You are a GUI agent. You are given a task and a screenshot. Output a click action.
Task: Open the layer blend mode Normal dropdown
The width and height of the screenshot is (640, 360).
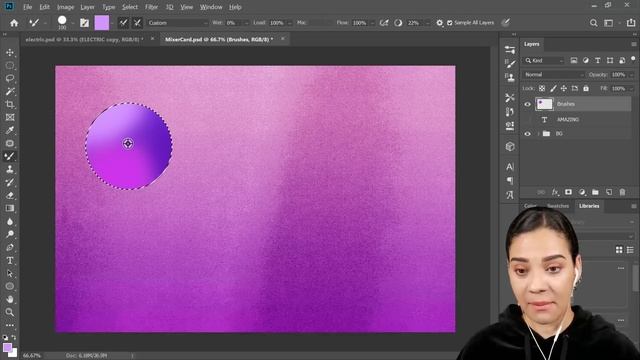[x=553, y=75]
